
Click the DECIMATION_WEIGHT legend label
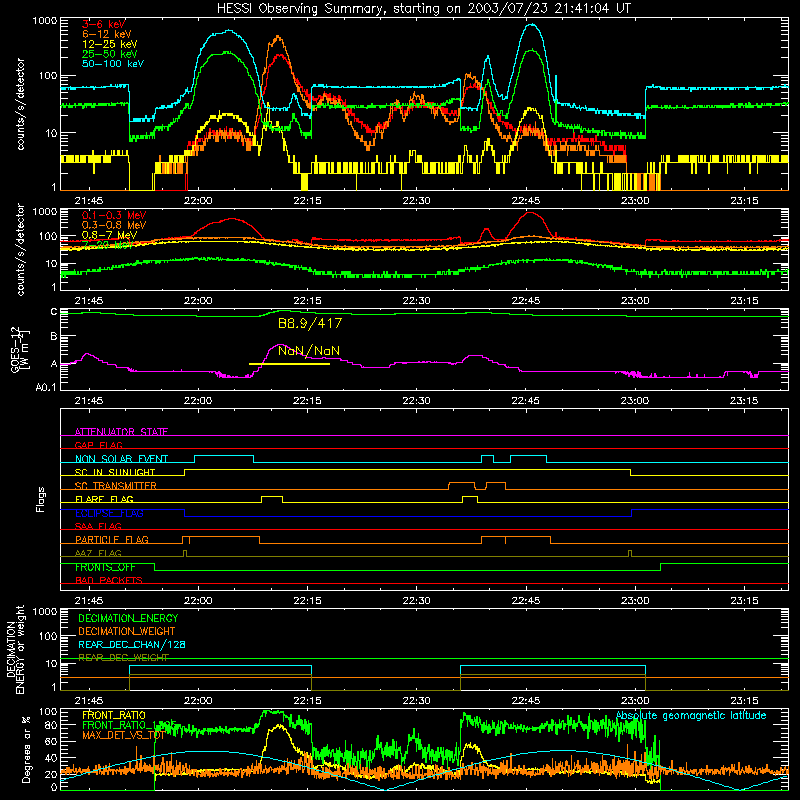click(127, 631)
